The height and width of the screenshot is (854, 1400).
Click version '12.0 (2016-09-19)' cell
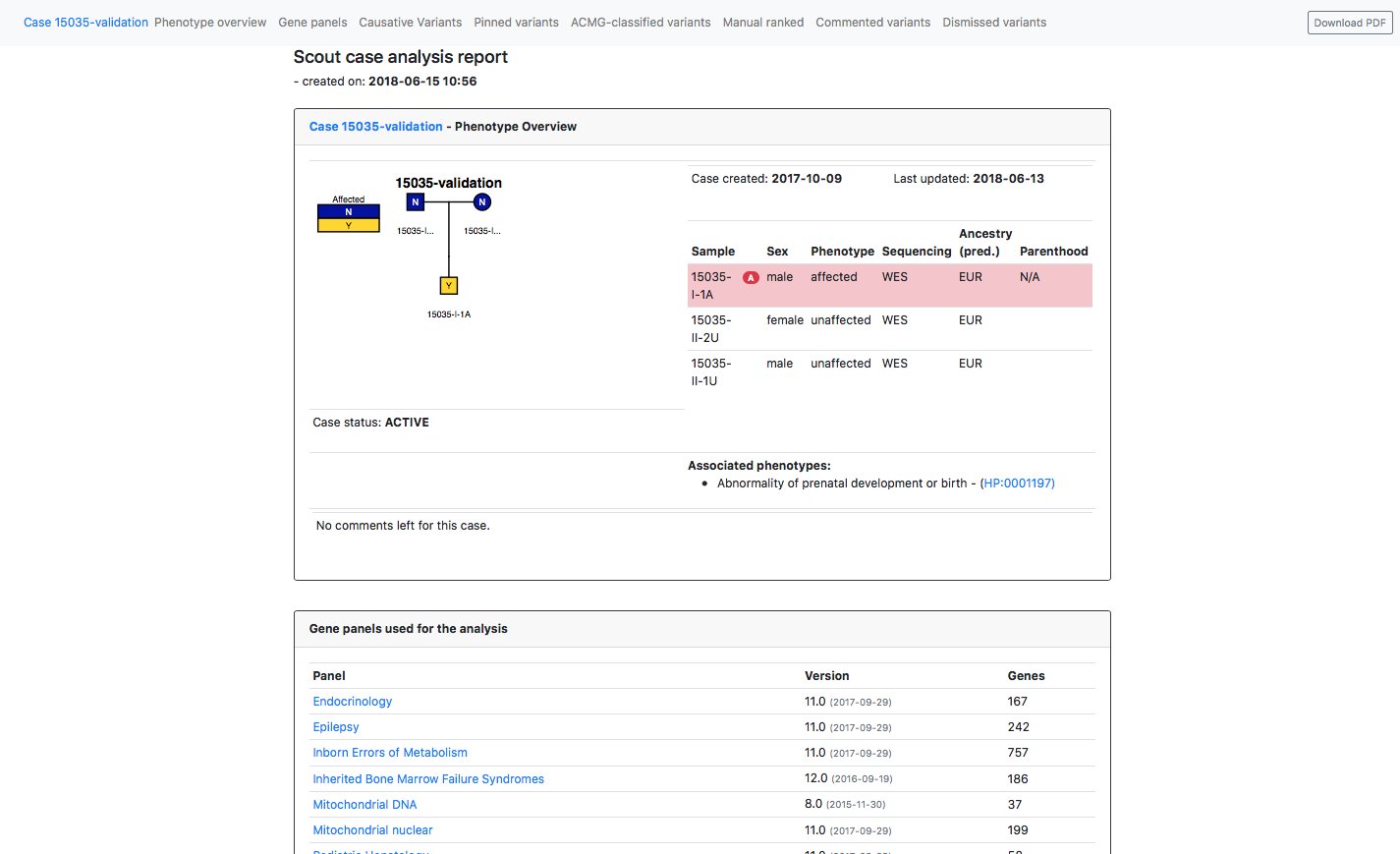click(x=849, y=779)
